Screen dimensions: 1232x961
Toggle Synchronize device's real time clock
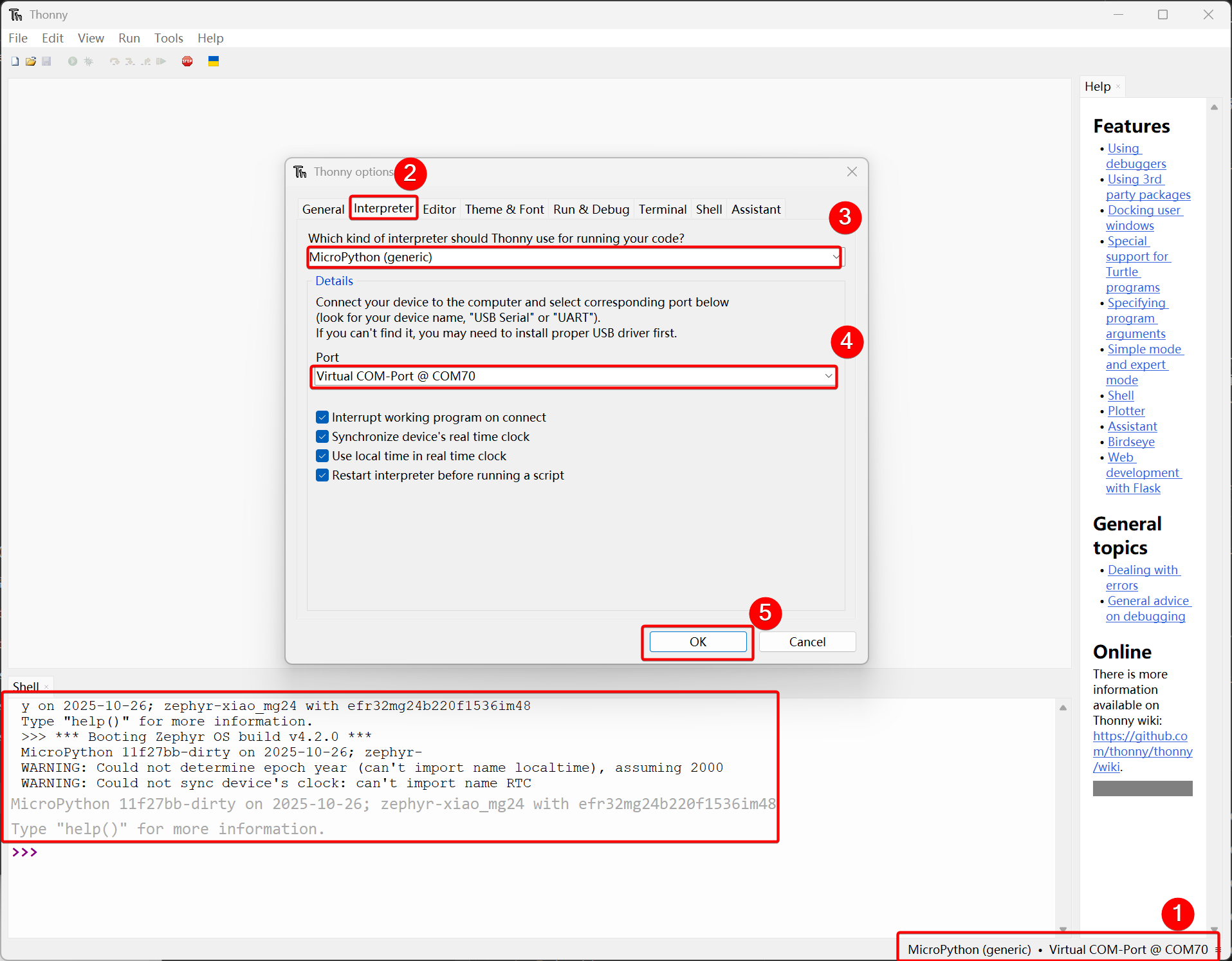point(322,436)
